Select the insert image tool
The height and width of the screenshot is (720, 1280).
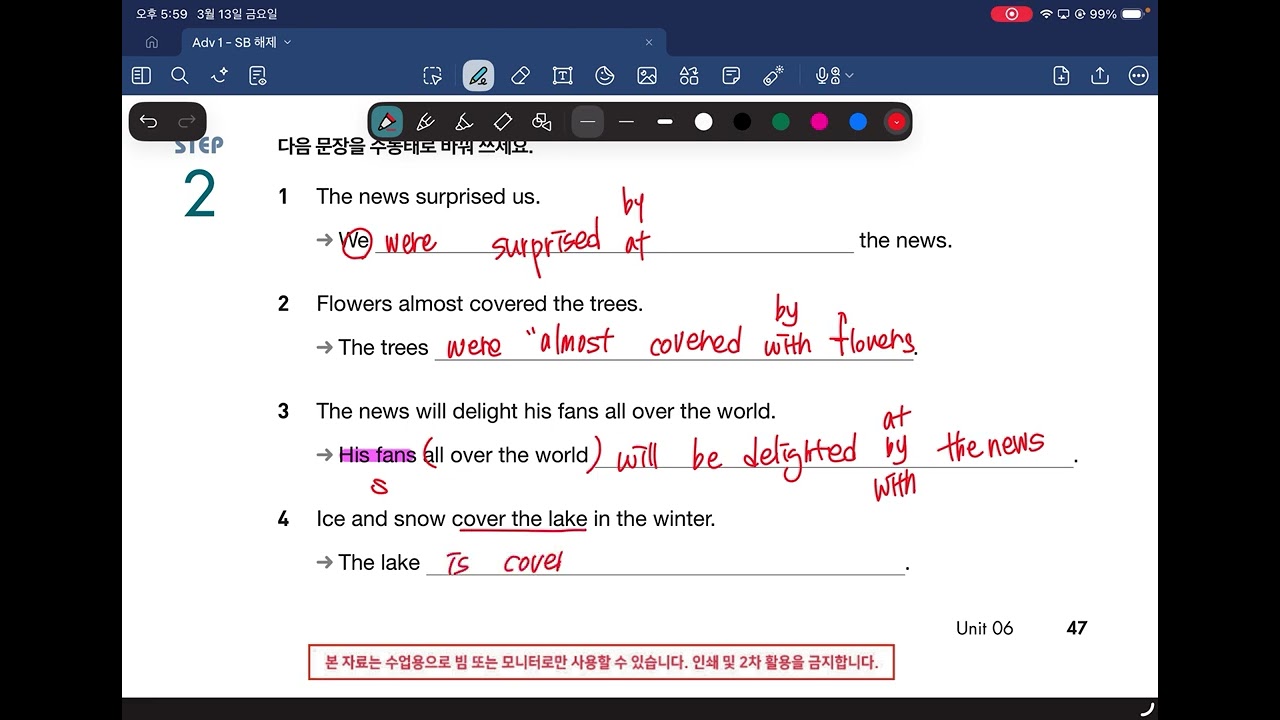[647, 75]
